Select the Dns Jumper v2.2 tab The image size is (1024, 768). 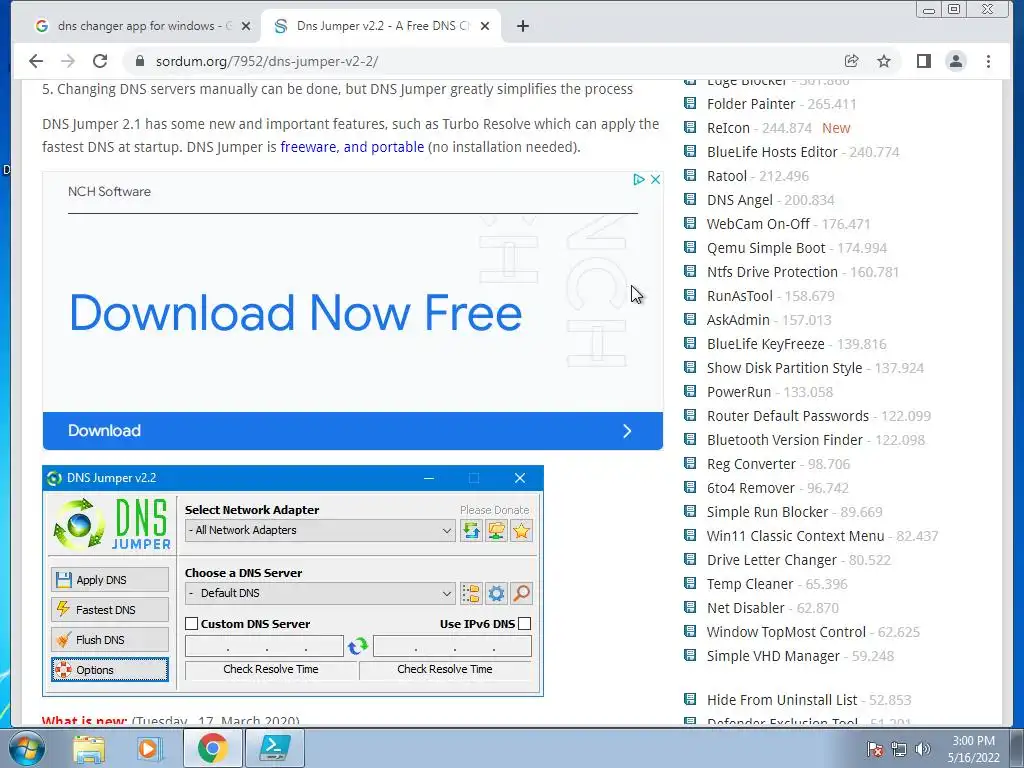(x=381, y=26)
